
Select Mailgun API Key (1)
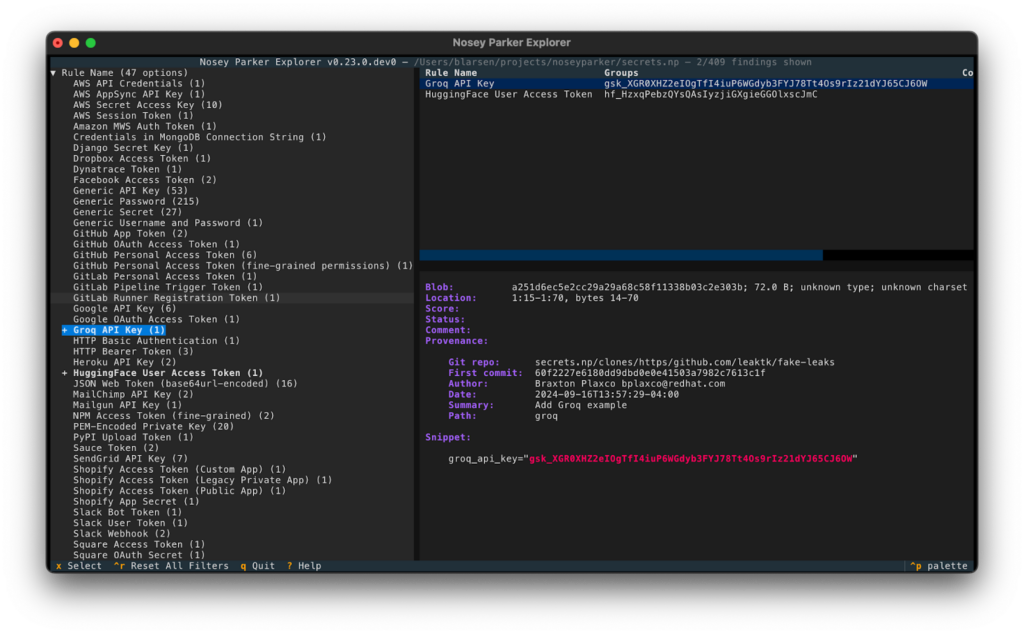(127, 405)
